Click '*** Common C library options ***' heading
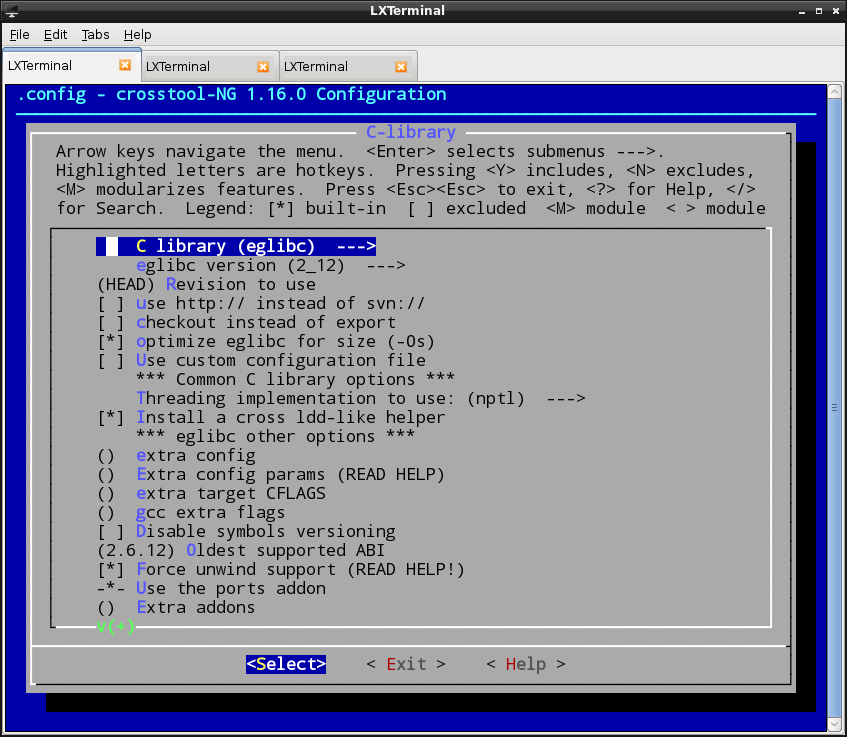847x737 pixels. [295, 379]
